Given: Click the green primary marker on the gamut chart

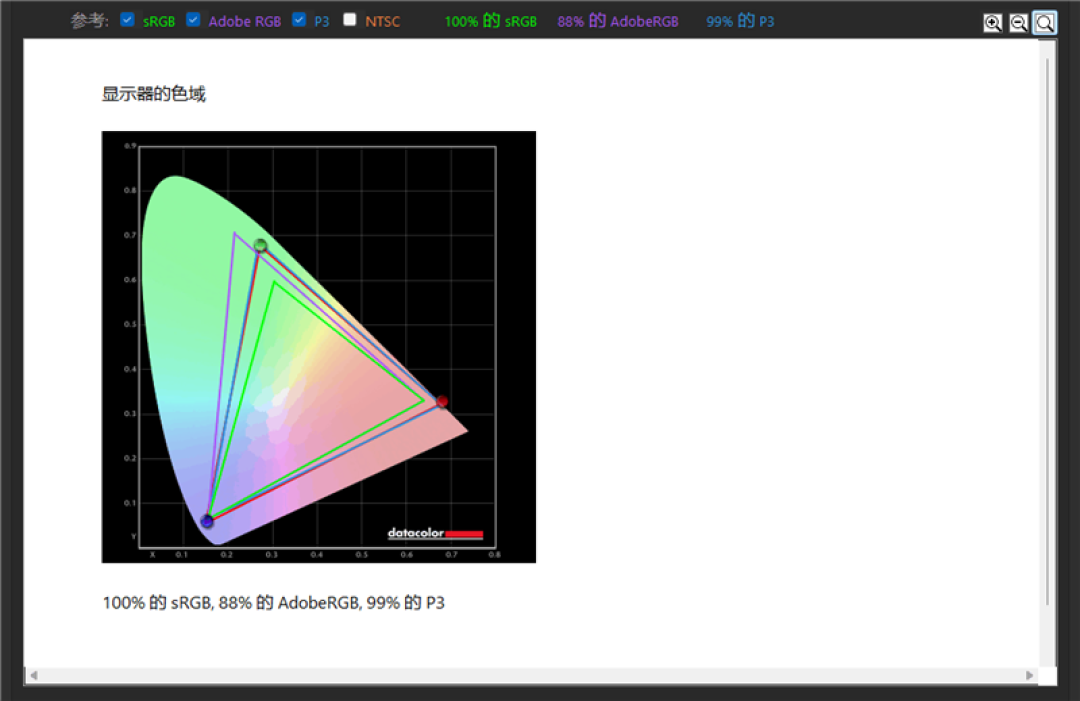Looking at the screenshot, I should (x=260, y=245).
